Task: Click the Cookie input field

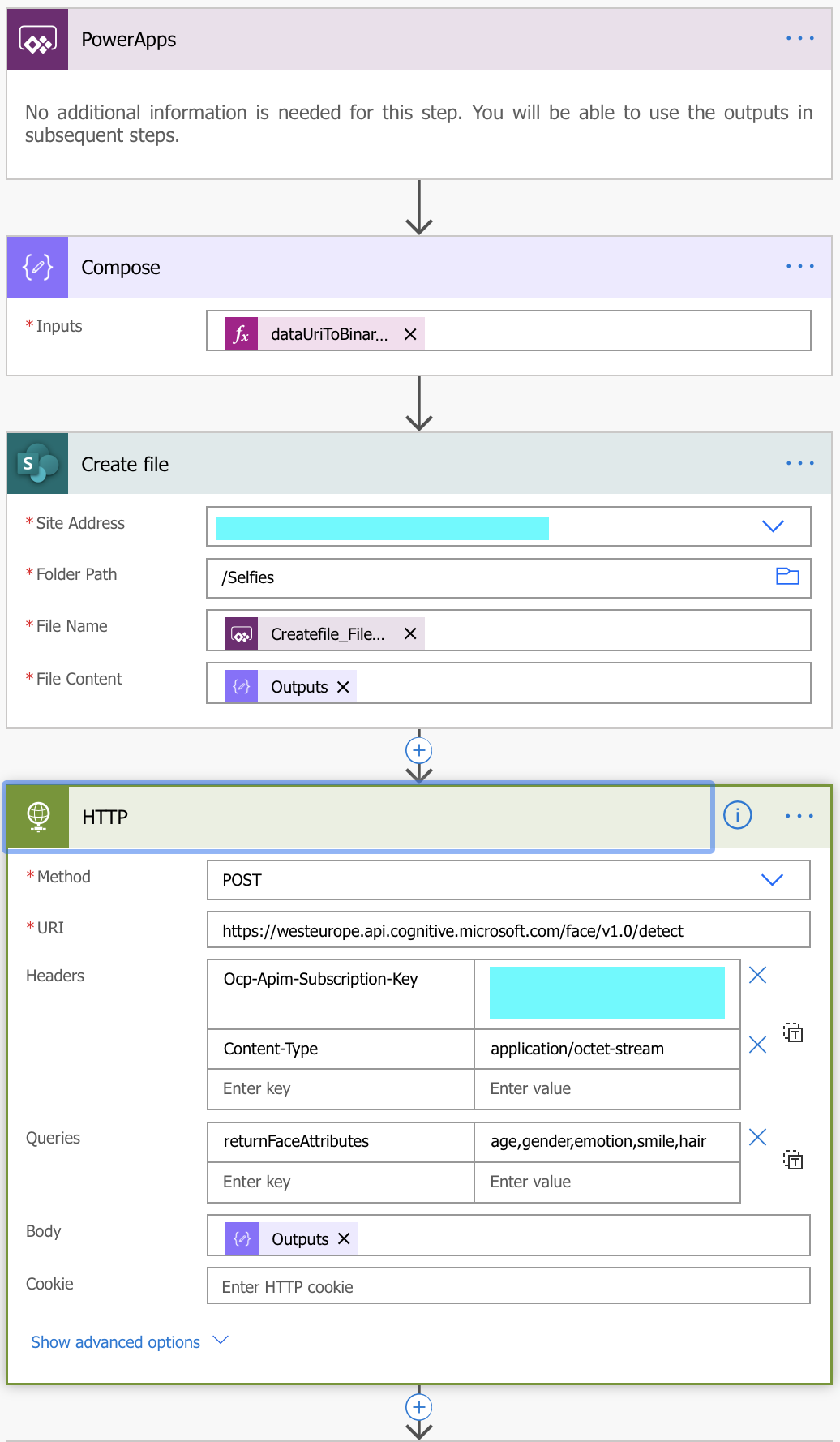Action: [508, 1286]
